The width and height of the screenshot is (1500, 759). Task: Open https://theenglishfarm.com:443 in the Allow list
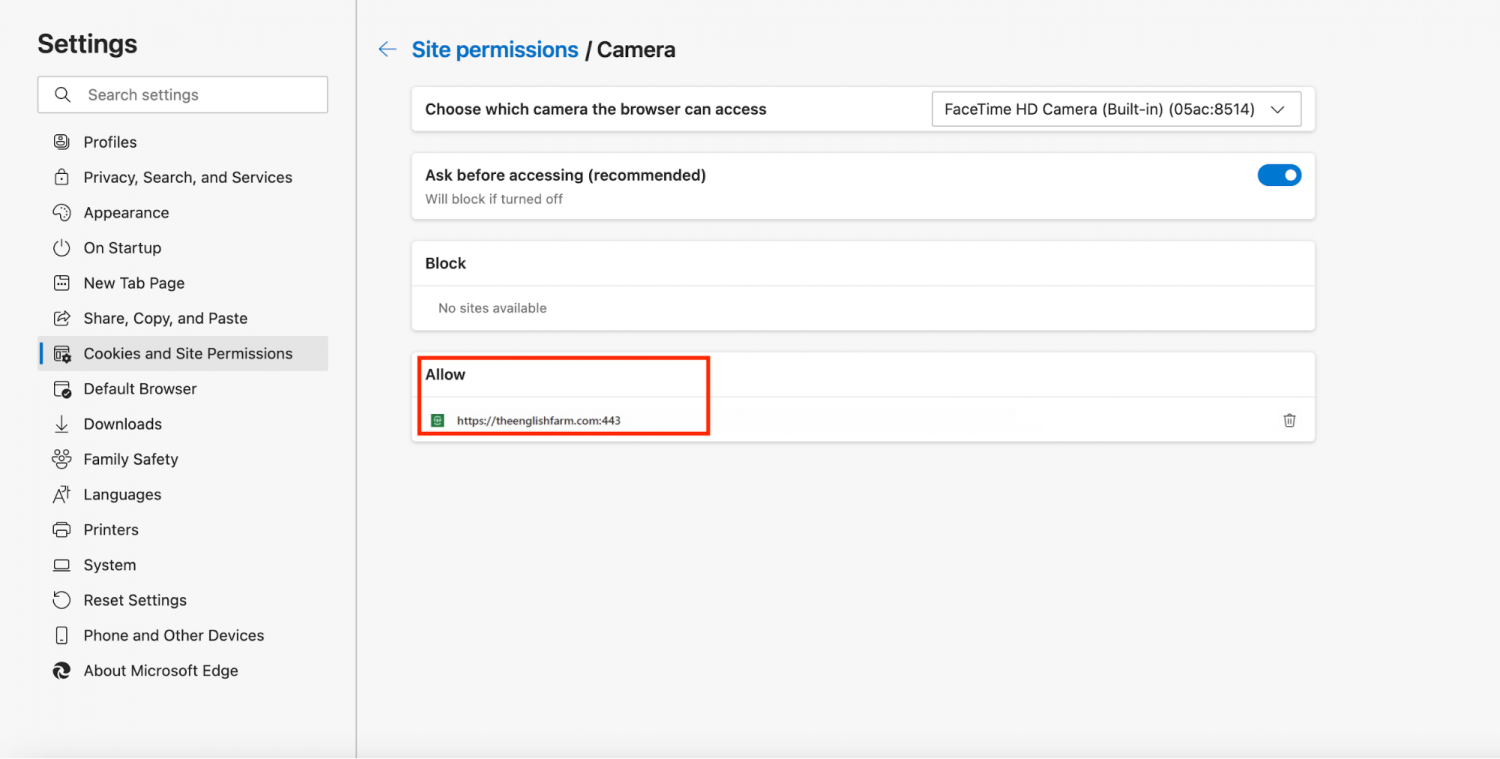pos(537,420)
